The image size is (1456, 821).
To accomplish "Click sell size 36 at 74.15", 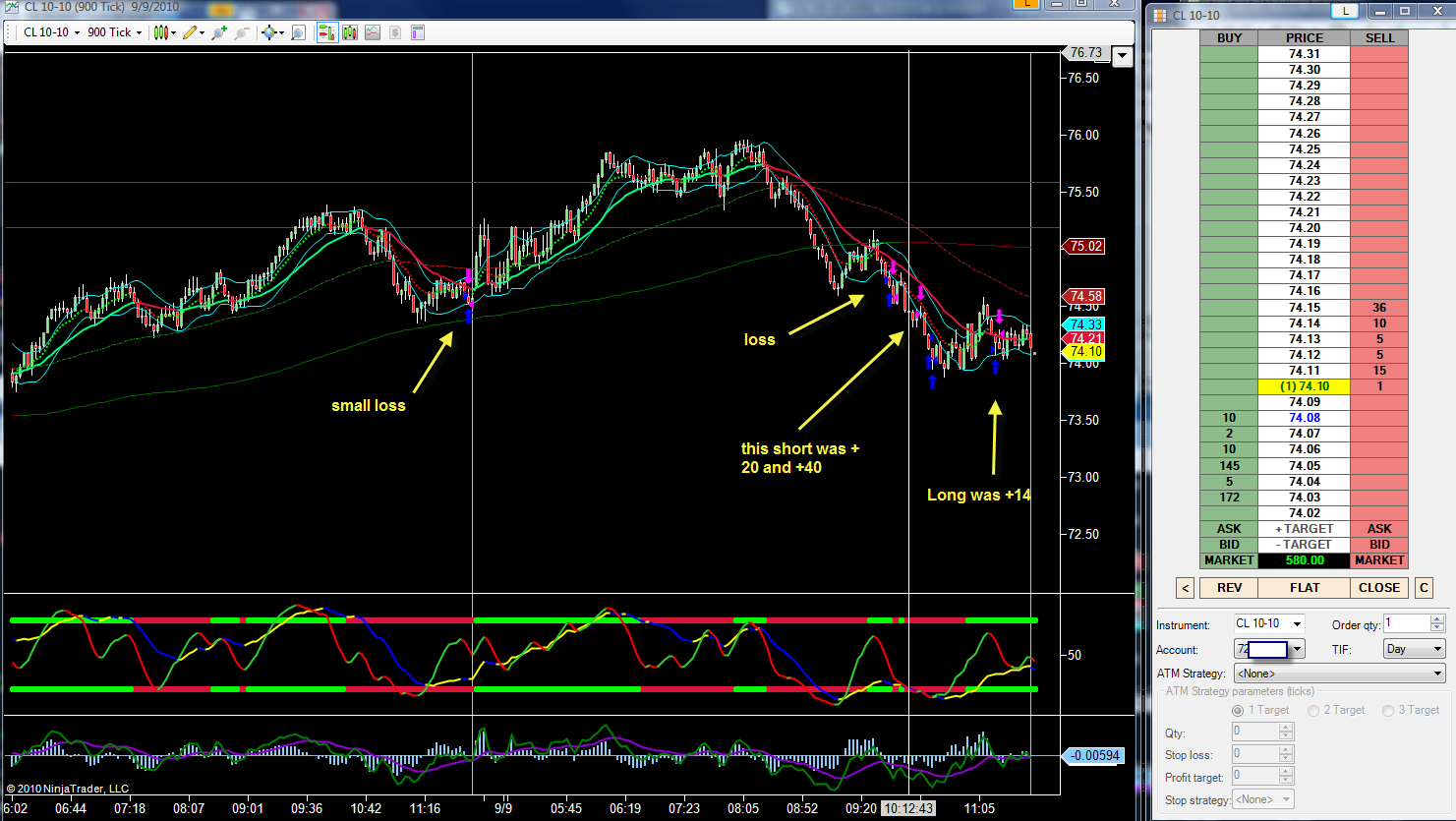I will 1379,308.
